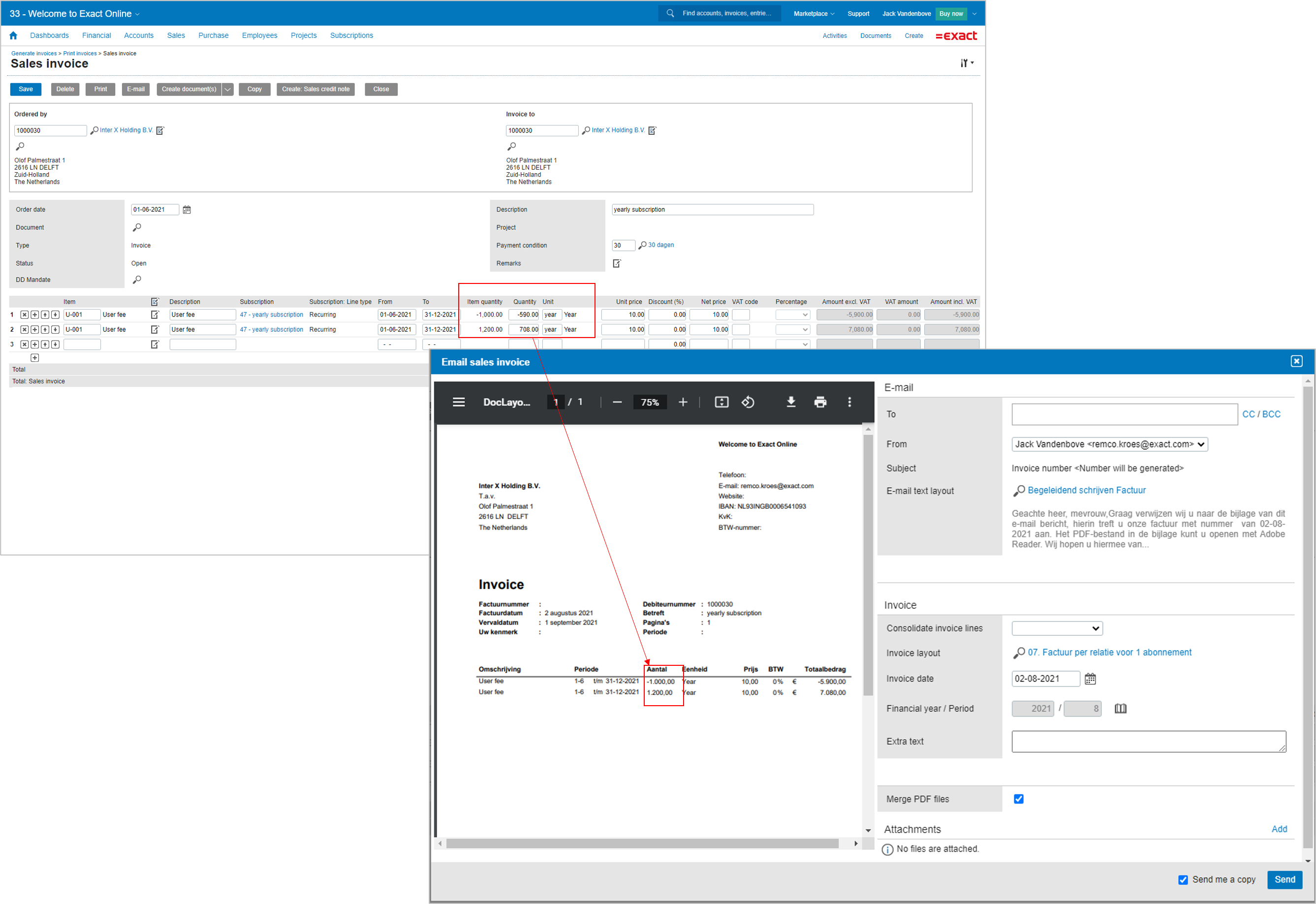Click the To email address field
The width and height of the screenshot is (1316, 904).
pyautogui.click(x=1124, y=415)
